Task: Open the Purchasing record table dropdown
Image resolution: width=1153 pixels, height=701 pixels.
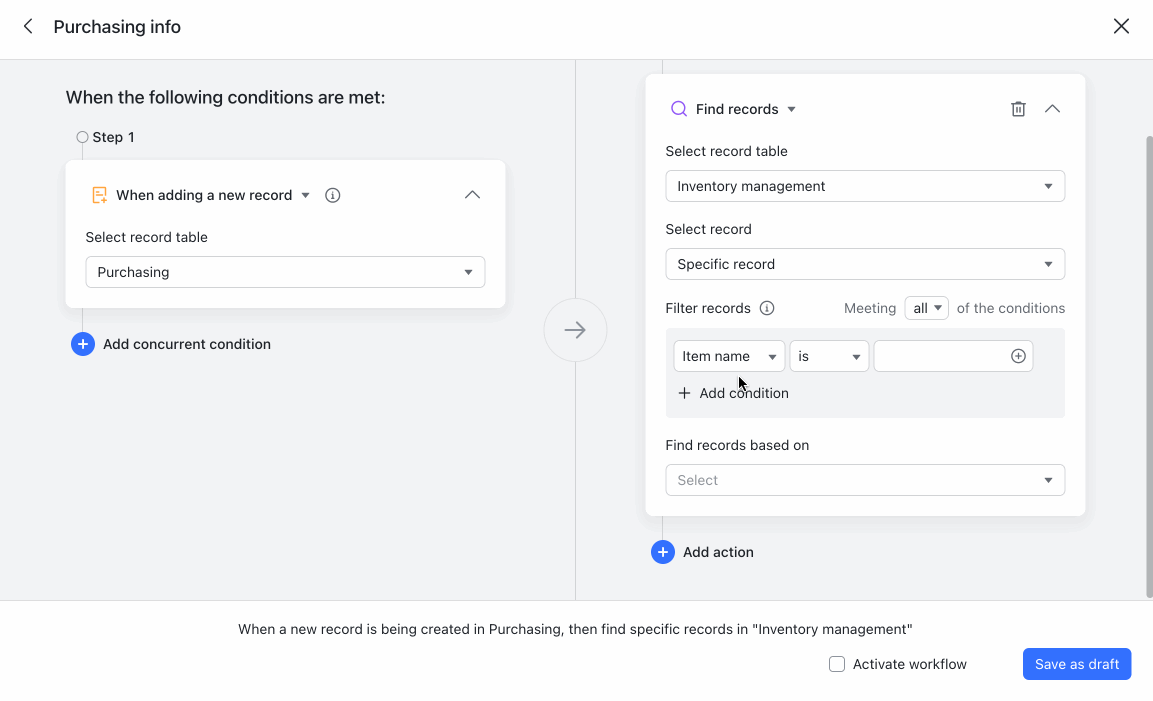Action: [x=285, y=271]
